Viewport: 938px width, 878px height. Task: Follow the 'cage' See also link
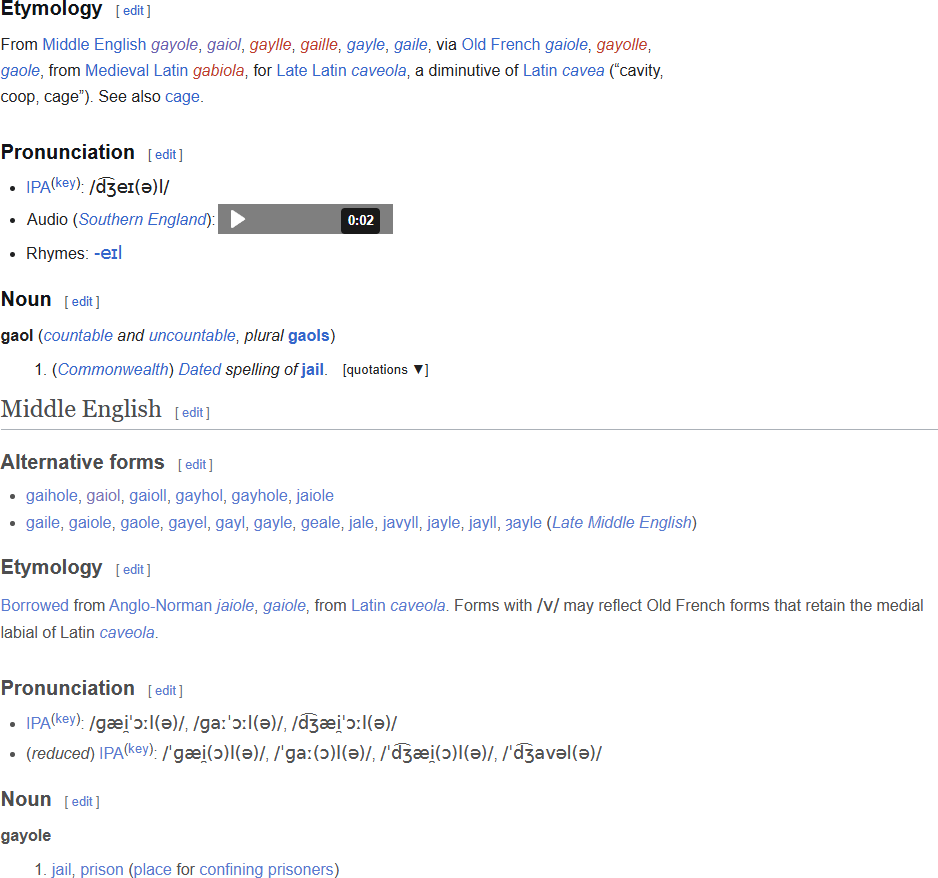click(x=182, y=97)
